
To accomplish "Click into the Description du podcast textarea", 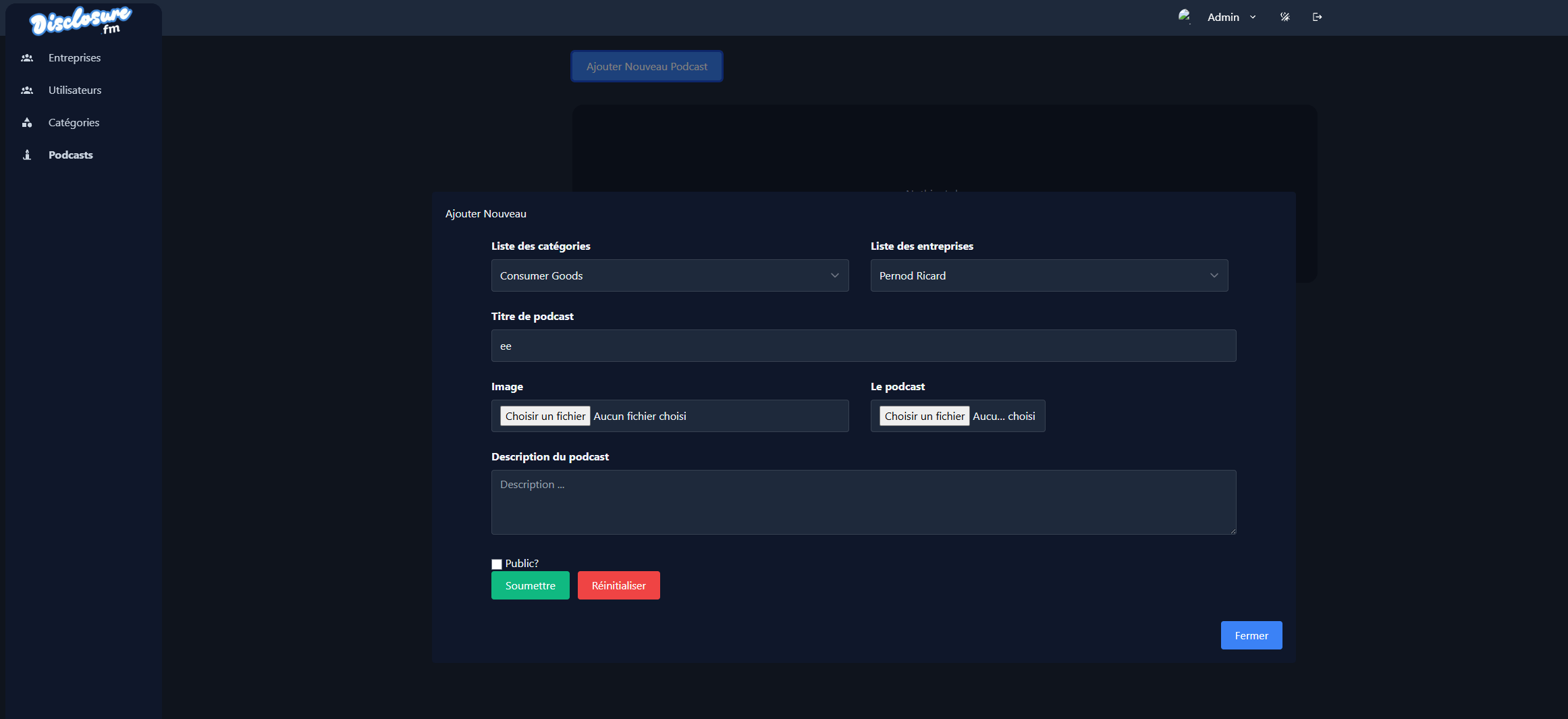I will (863, 502).
